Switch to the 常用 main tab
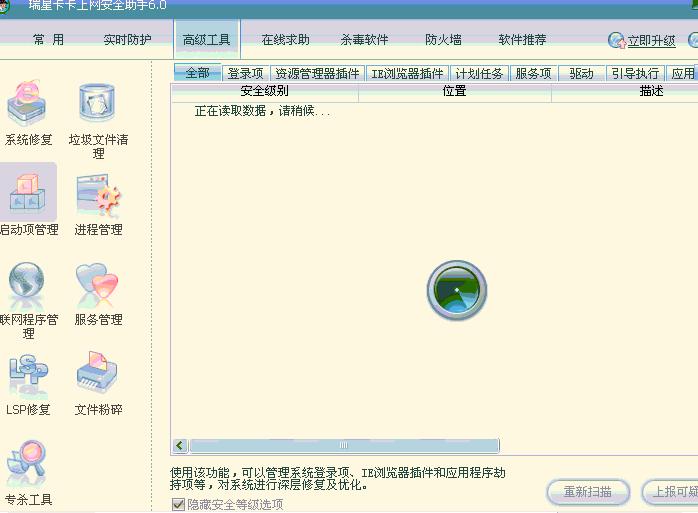698x513 pixels. (x=49, y=40)
